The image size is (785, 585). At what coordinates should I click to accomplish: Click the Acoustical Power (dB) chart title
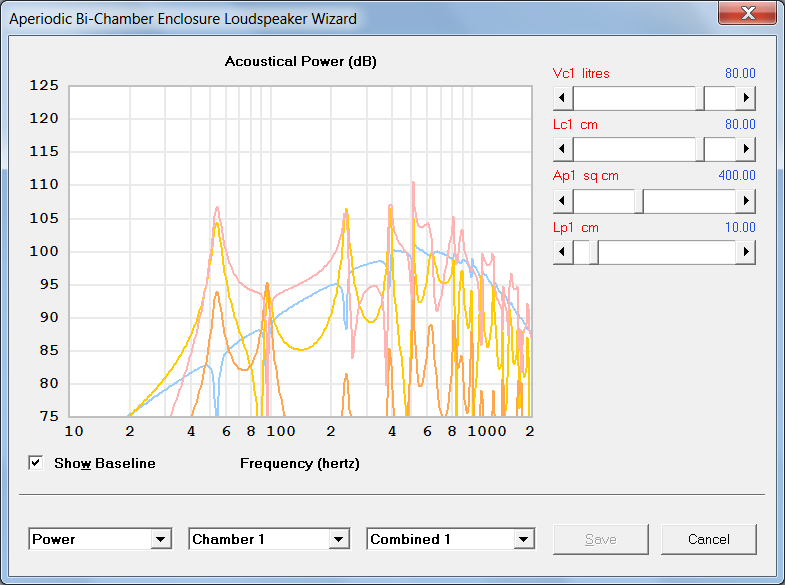300,62
